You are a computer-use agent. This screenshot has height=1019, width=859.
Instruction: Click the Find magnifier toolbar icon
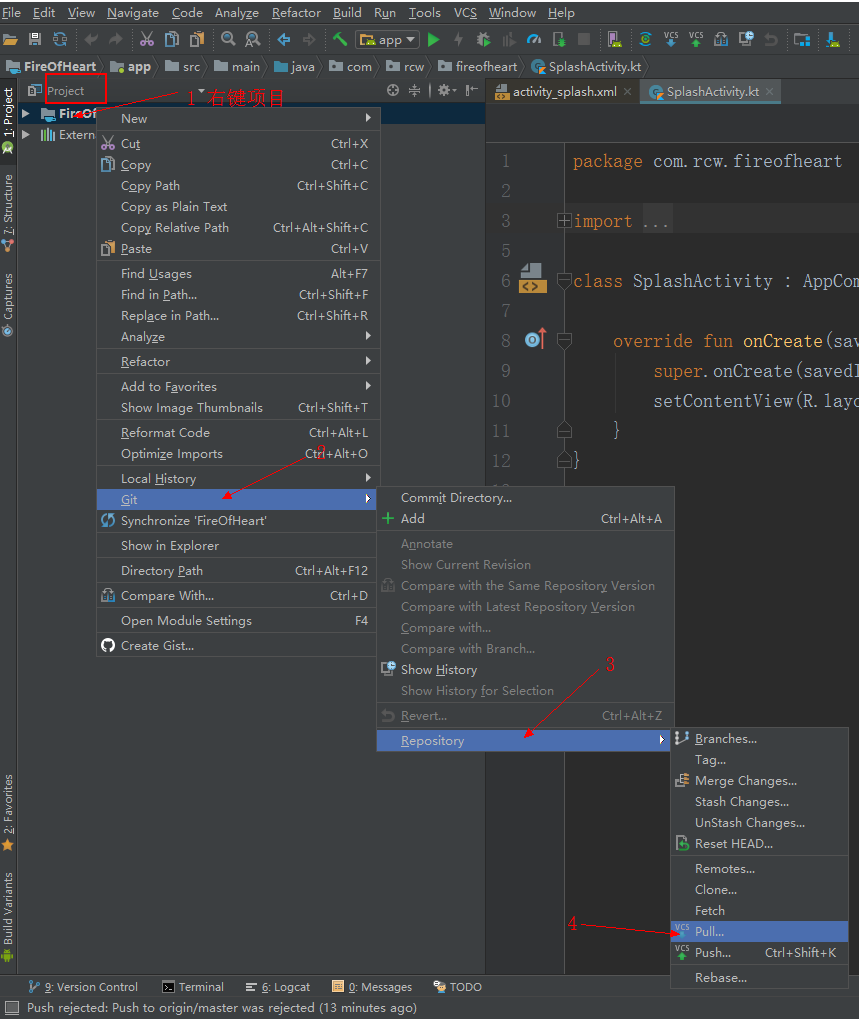pyautogui.click(x=228, y=40)
